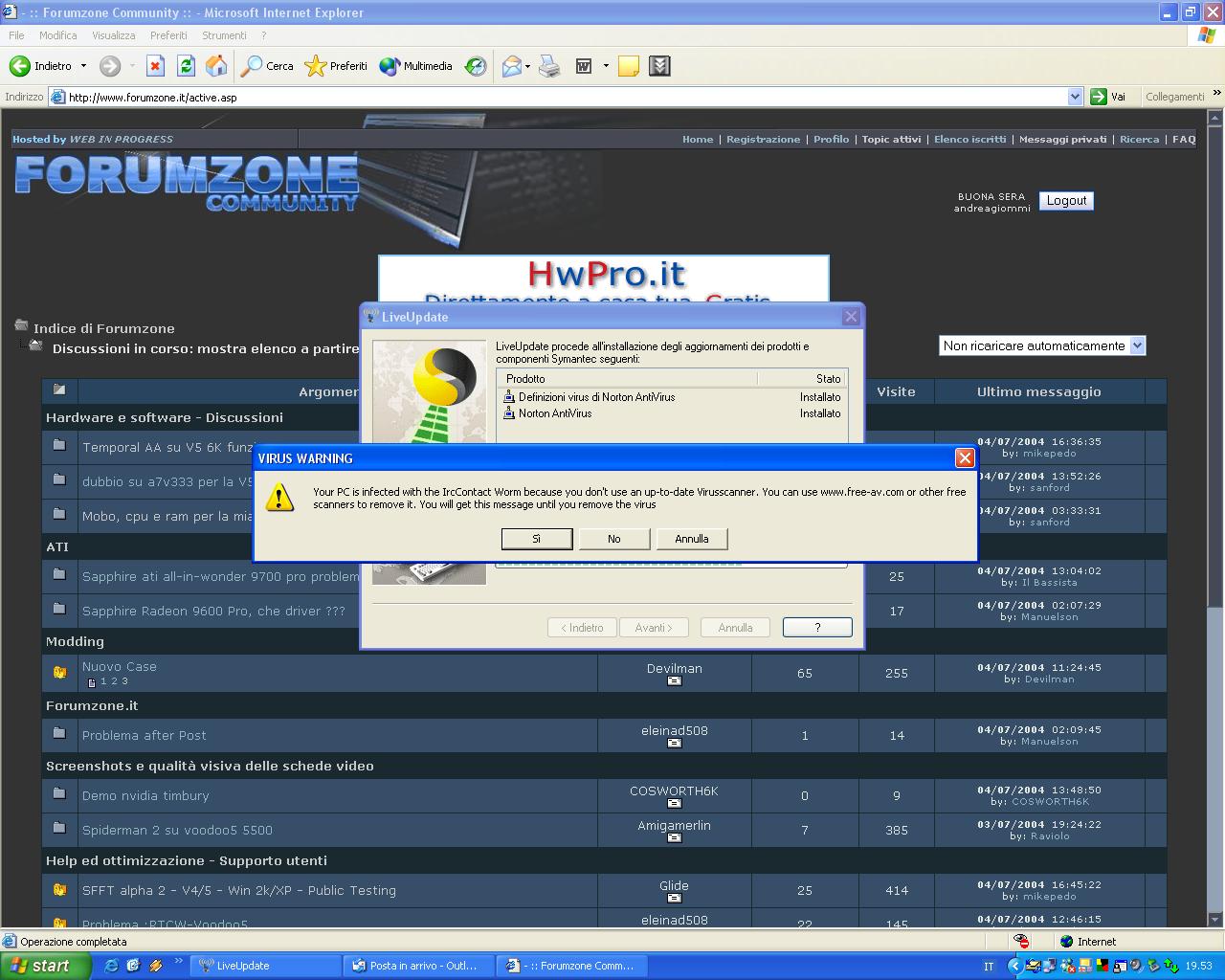1225x980 pixels.
Task: Open topic Spiderman 2 su voodoo5 5500
Action: (x=177, y=830)
